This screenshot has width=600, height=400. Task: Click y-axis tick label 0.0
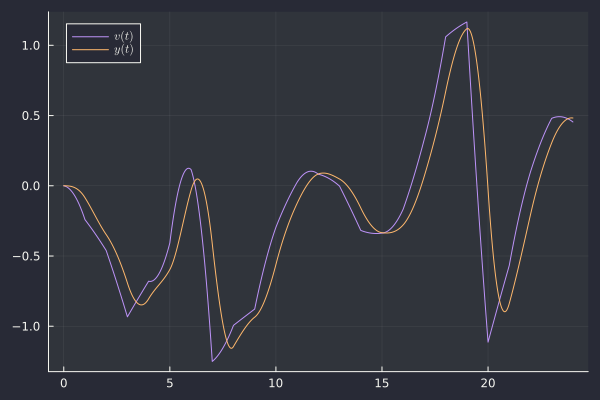(x=30, y=186)
